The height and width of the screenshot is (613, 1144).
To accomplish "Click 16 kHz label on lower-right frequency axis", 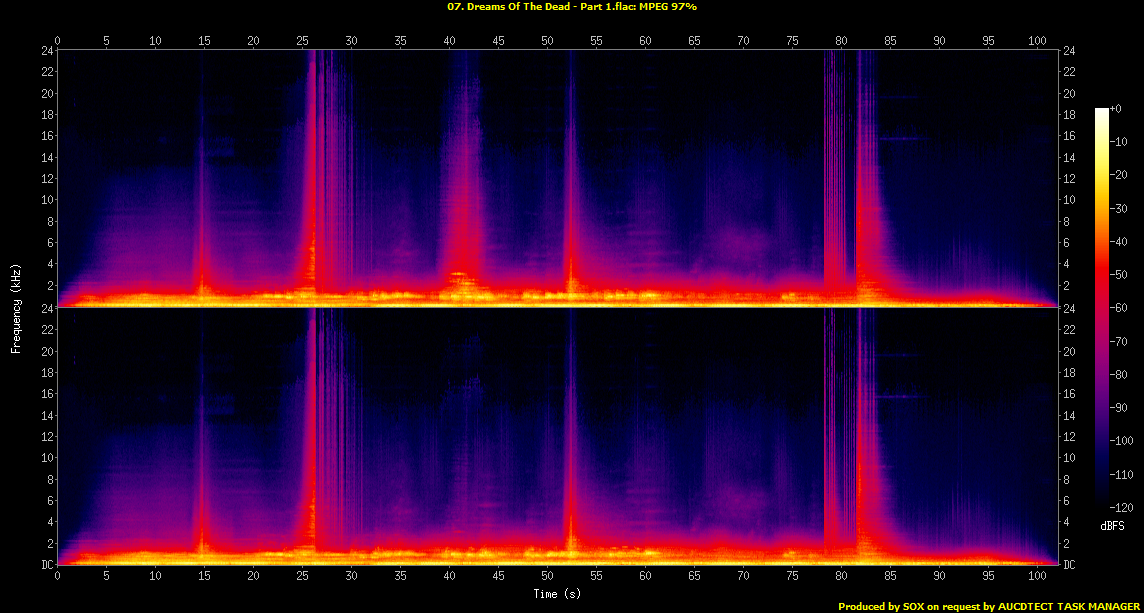I will pyautogui.click(x=1069, y=394).
